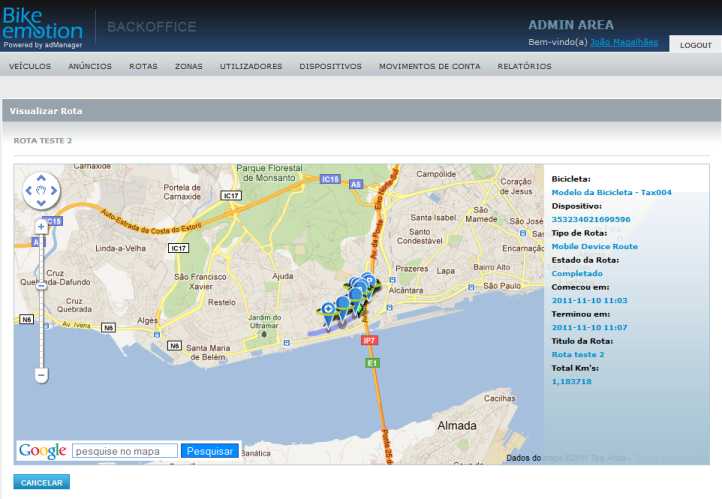Click the Cacilhas label on the map
This screenshot has width=722, height=499.
500,398
